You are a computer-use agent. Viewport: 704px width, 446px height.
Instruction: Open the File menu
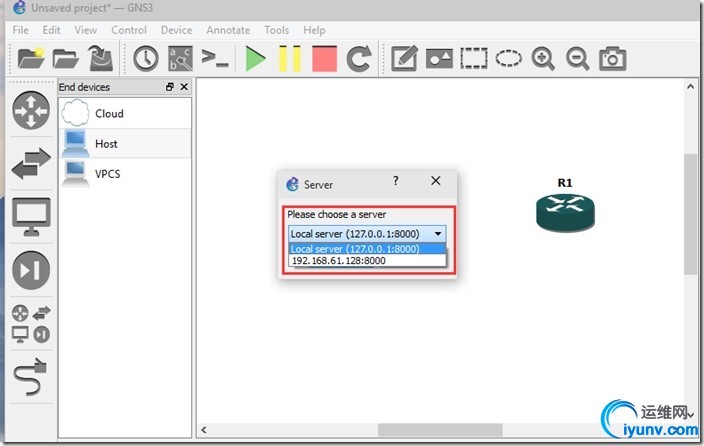click(21, 30)
